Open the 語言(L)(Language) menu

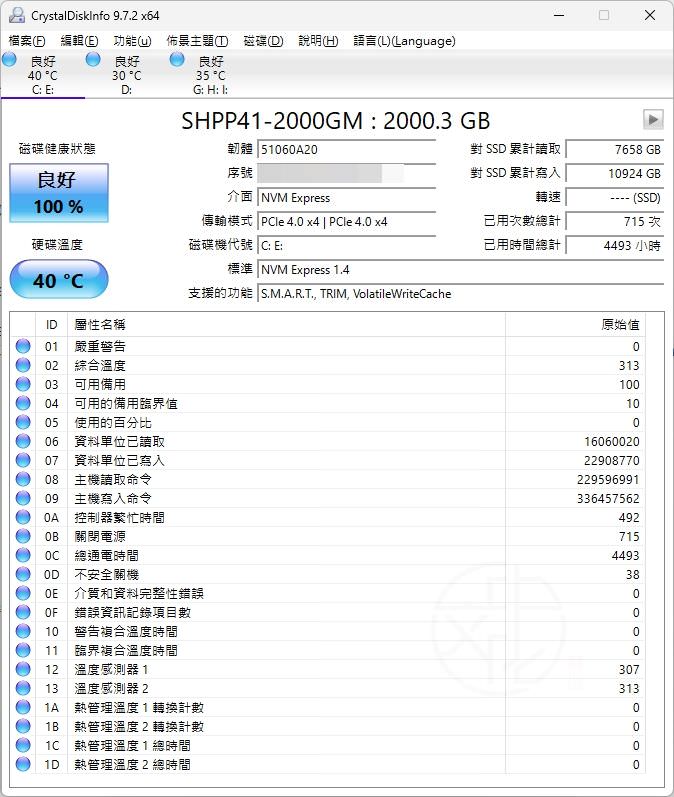[405, 41]
